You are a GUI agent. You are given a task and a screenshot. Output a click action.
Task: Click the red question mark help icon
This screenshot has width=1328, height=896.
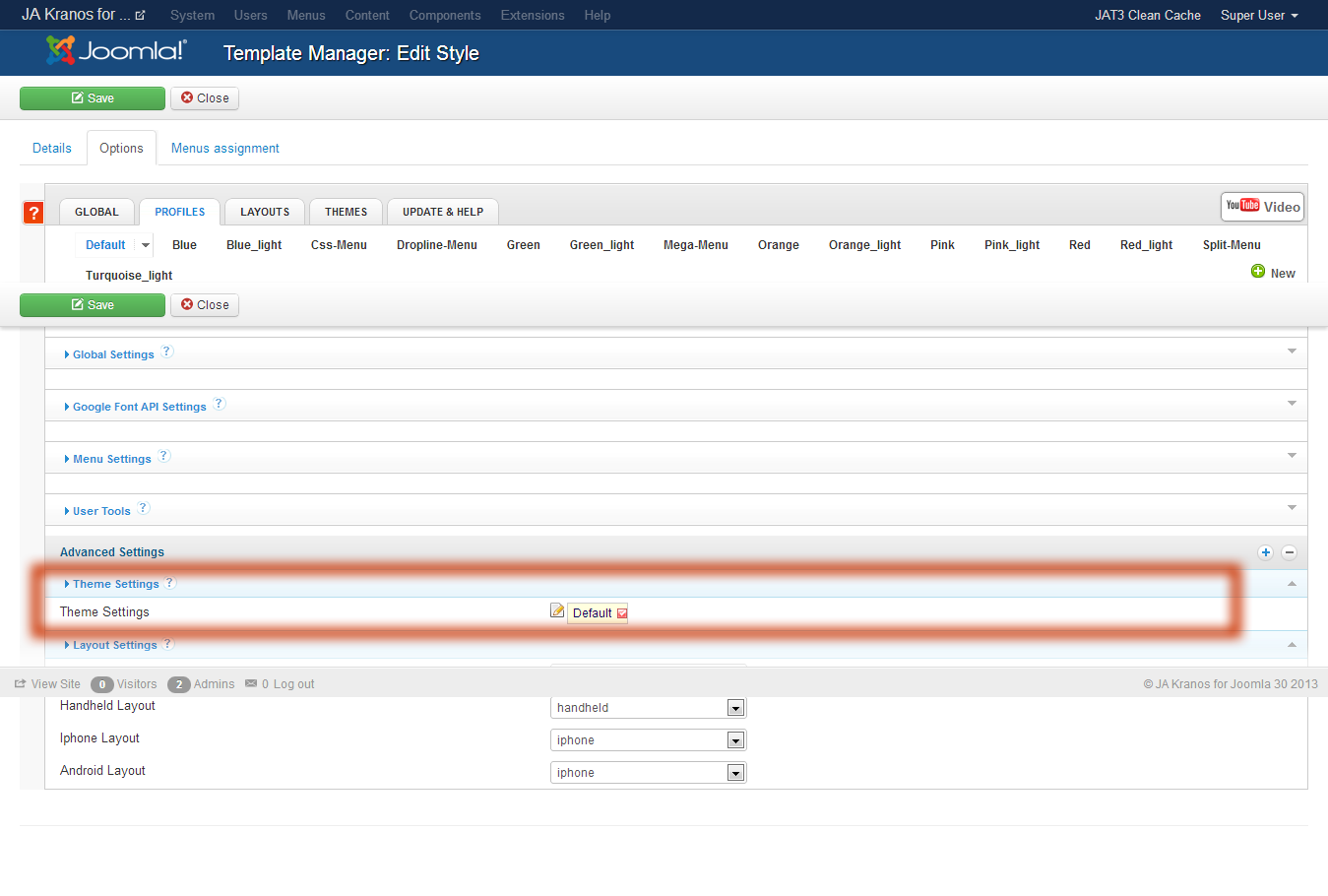[x=33, y=213]
